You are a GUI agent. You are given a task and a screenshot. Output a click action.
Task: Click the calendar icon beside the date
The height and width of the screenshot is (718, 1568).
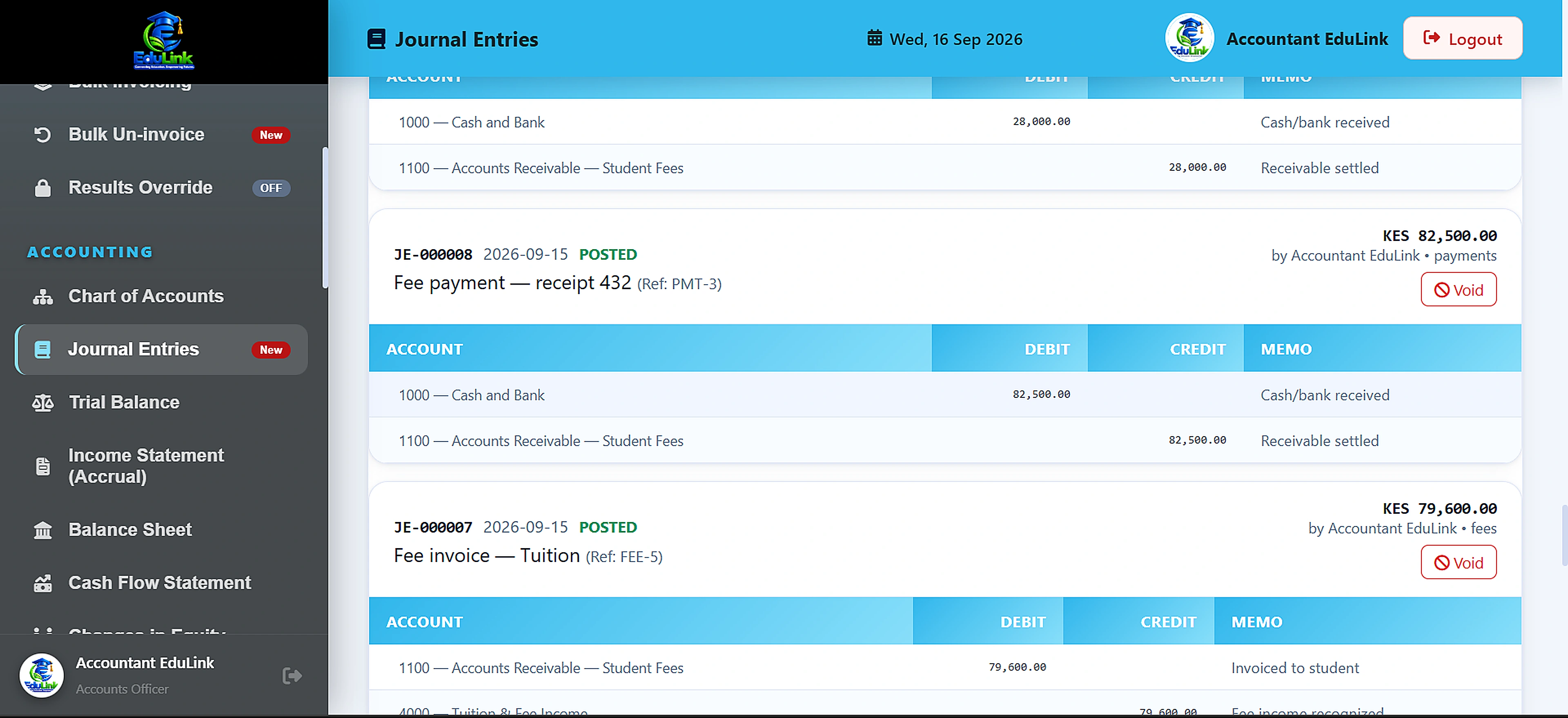[874, 38]
